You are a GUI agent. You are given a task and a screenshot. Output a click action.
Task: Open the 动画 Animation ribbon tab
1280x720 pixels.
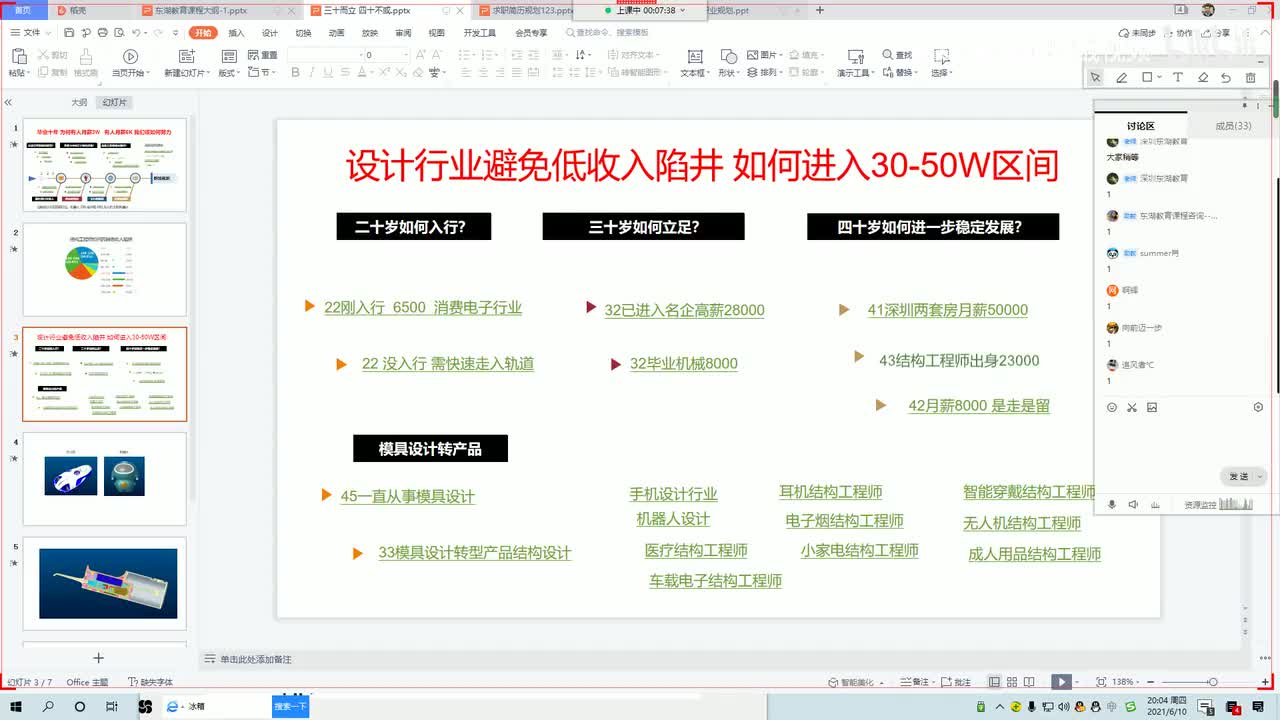coord(337,33)
